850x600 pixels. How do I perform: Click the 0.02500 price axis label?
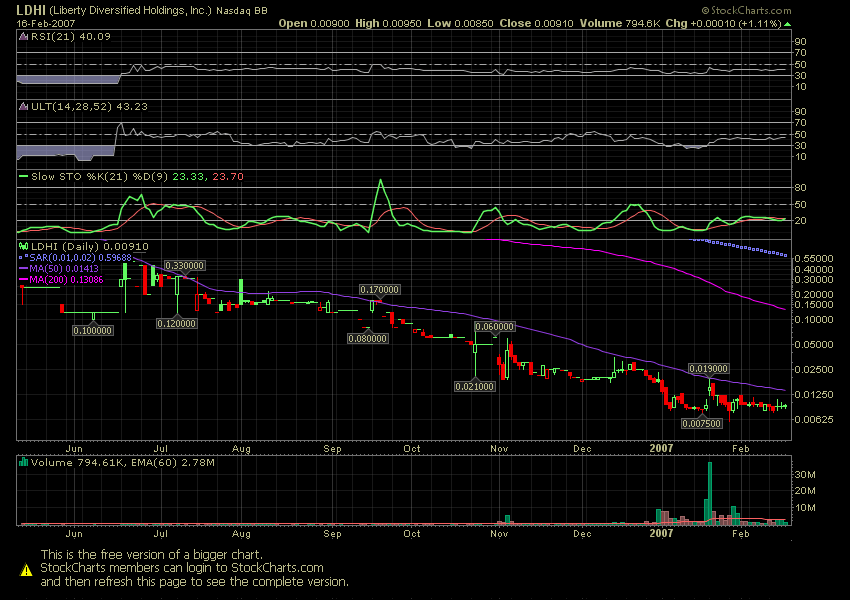[814, 370]
